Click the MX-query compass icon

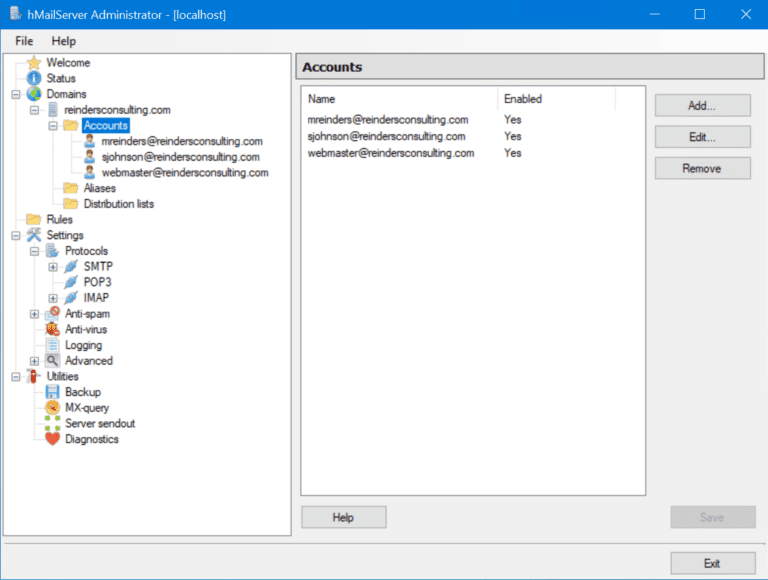[x=52, y=408]
